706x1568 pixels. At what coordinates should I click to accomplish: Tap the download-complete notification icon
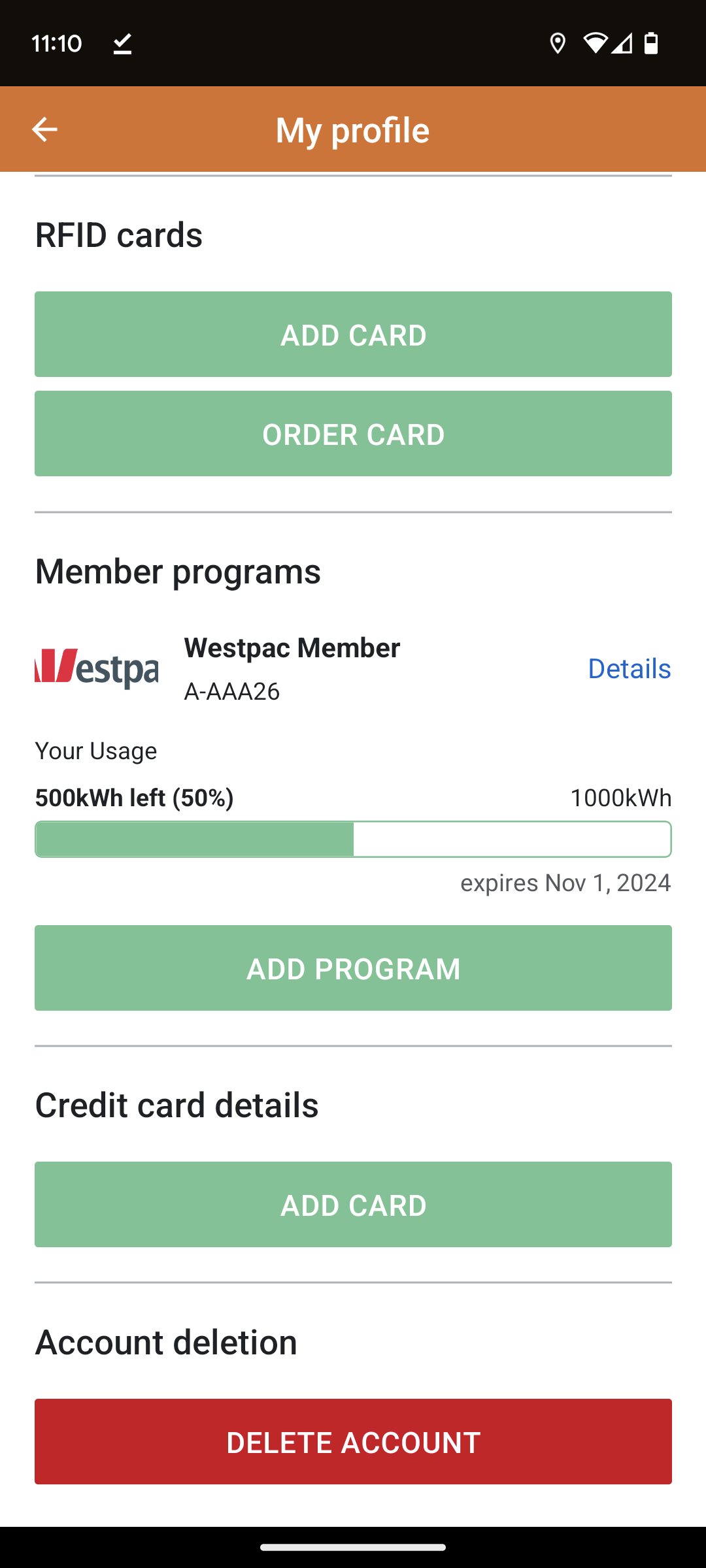pyautogui.click(x=122, y=44)
